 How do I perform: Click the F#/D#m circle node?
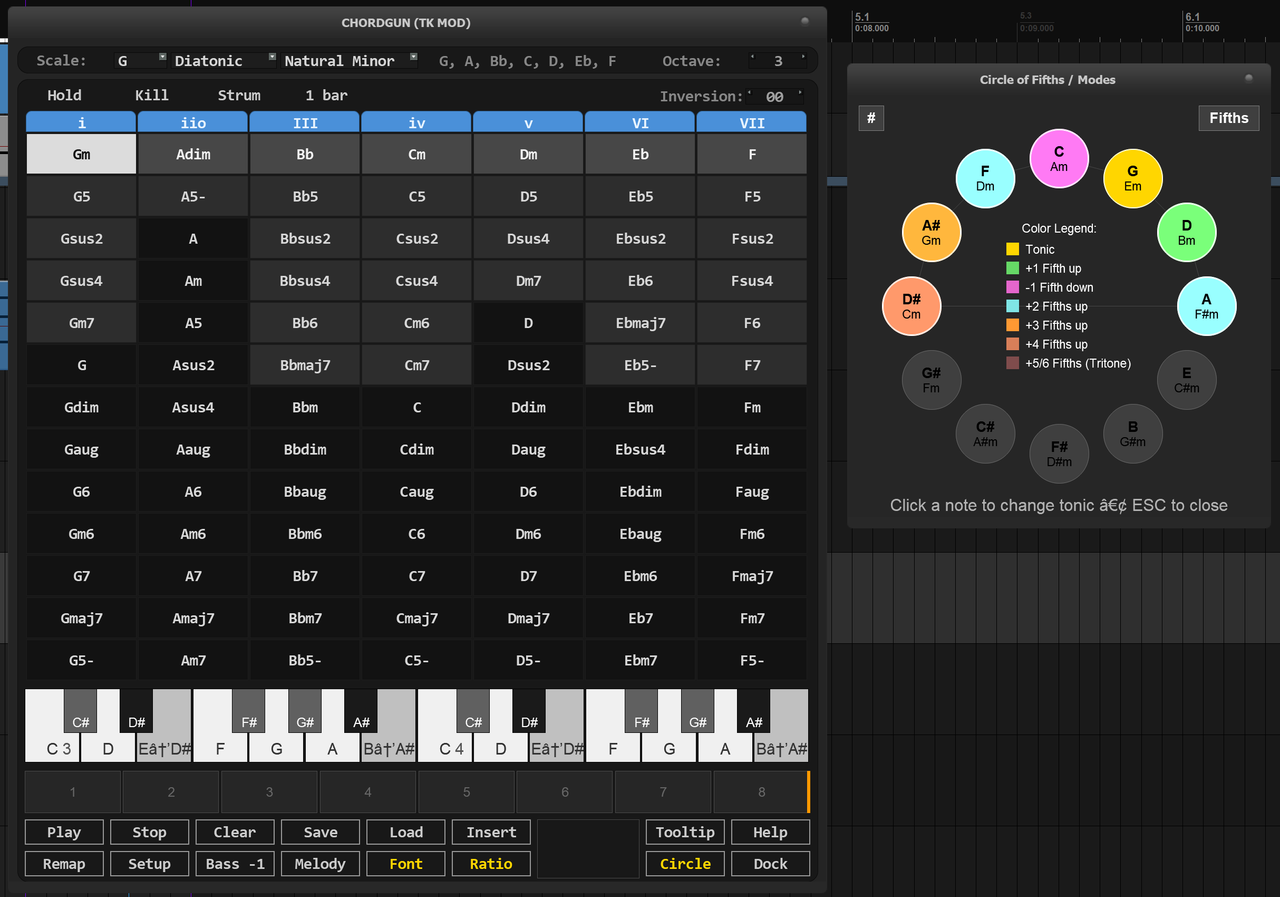(x=1059, y=453)
